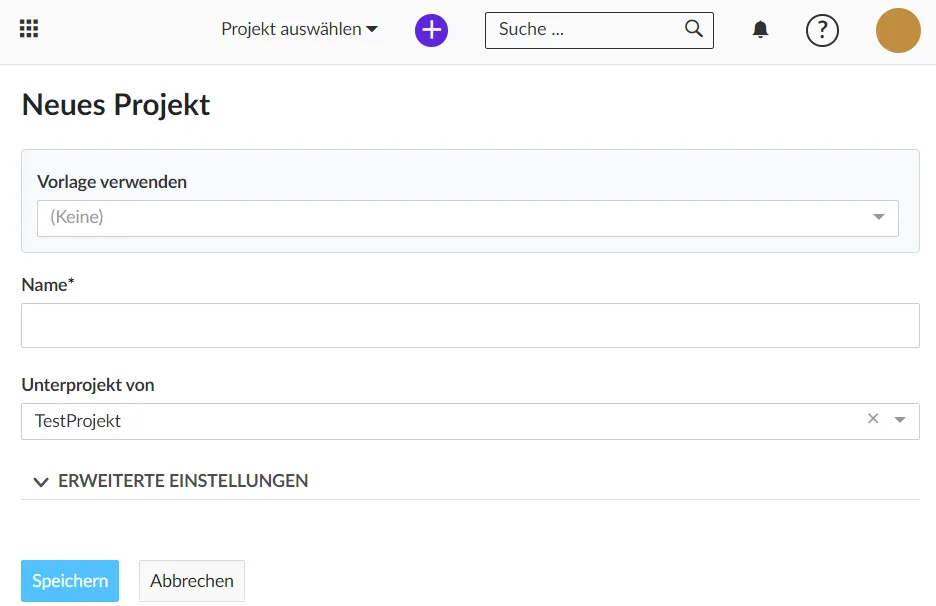The height and width of the screenshot is (606, 936).
Task: Click the search magnifier icon
Action: (x=694, y=30)
